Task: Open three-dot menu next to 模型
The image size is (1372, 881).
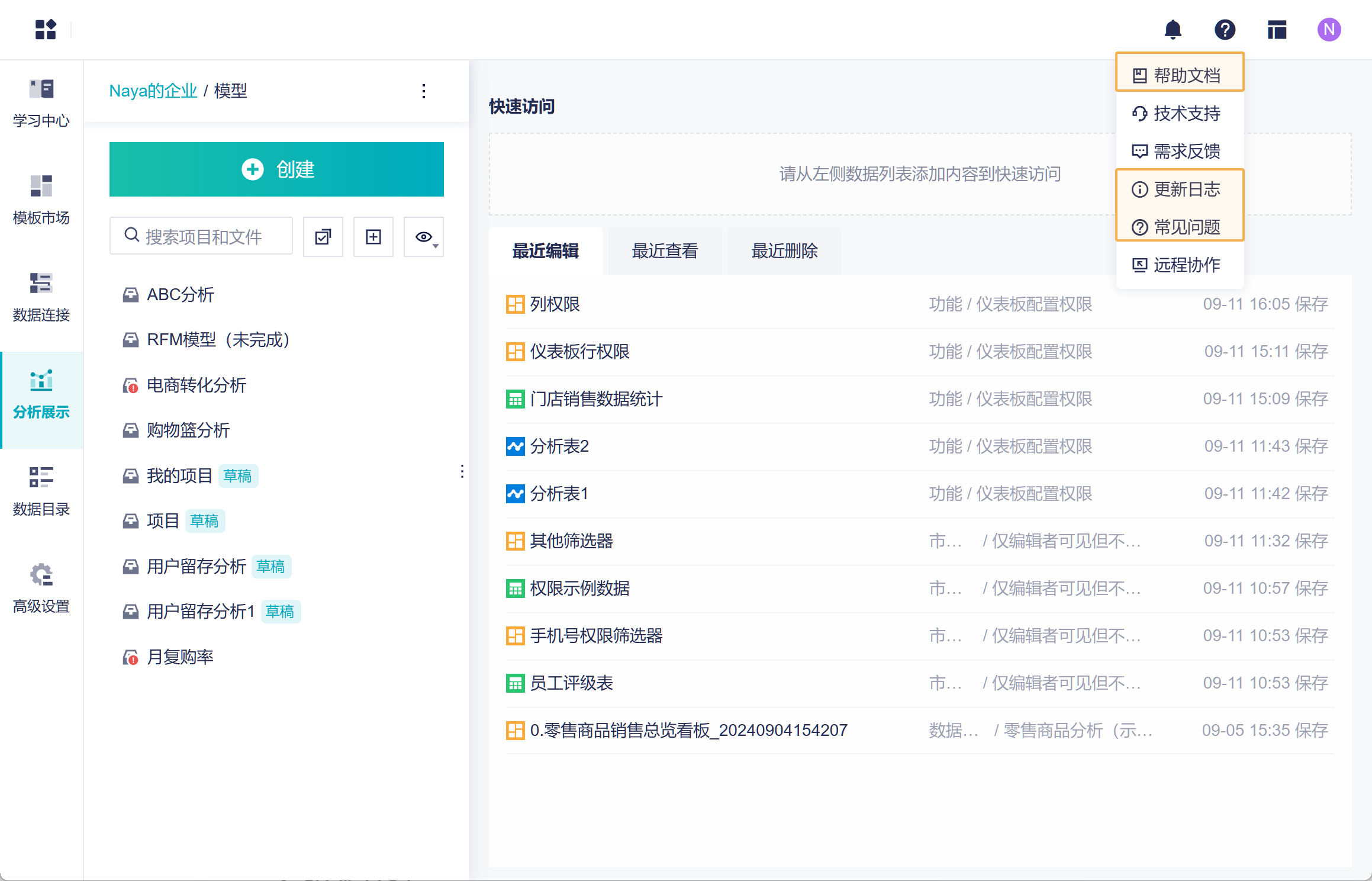Action: coord(424,91)
